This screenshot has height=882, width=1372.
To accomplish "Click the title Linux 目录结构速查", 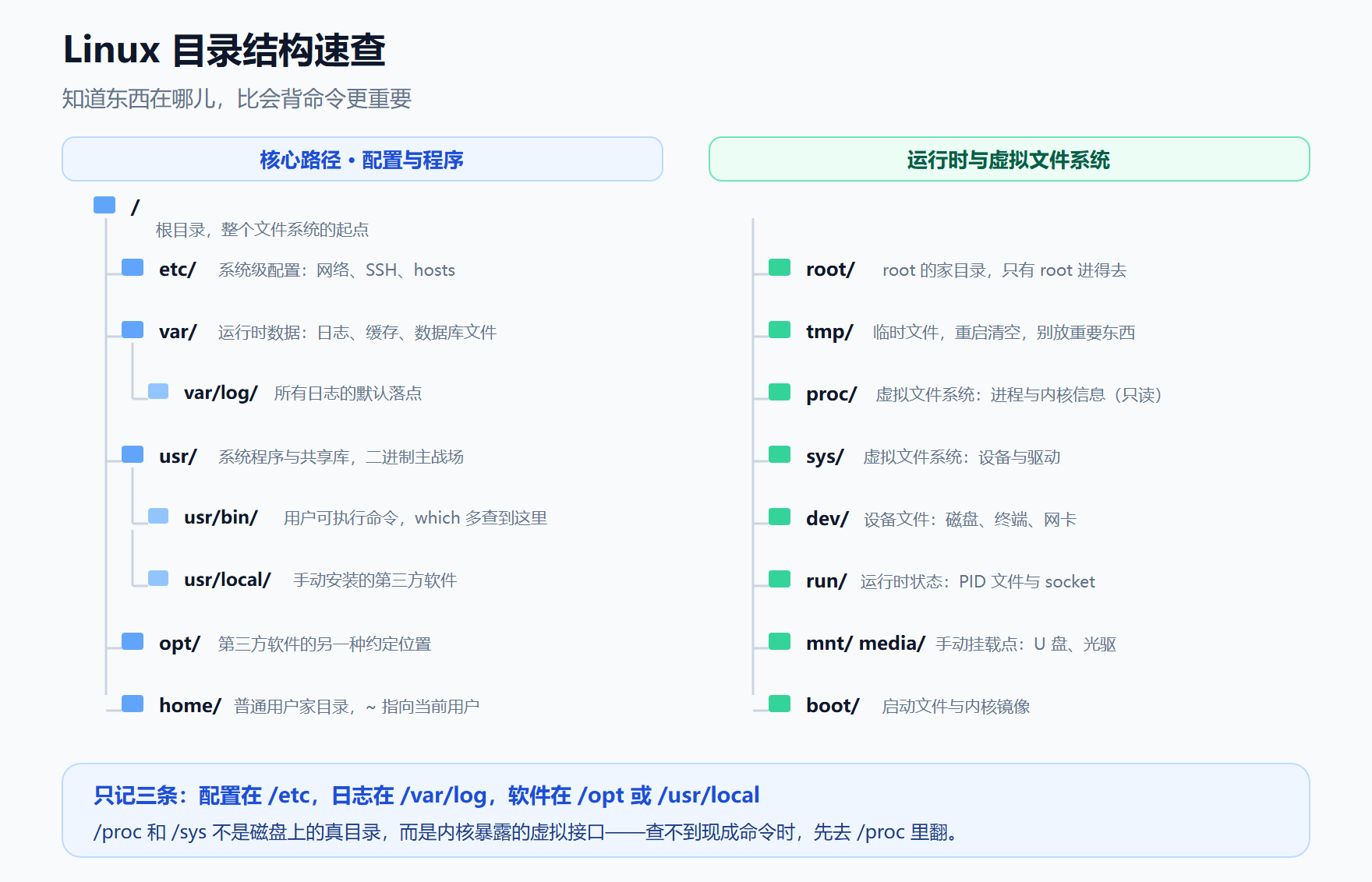I will (225, 50).
